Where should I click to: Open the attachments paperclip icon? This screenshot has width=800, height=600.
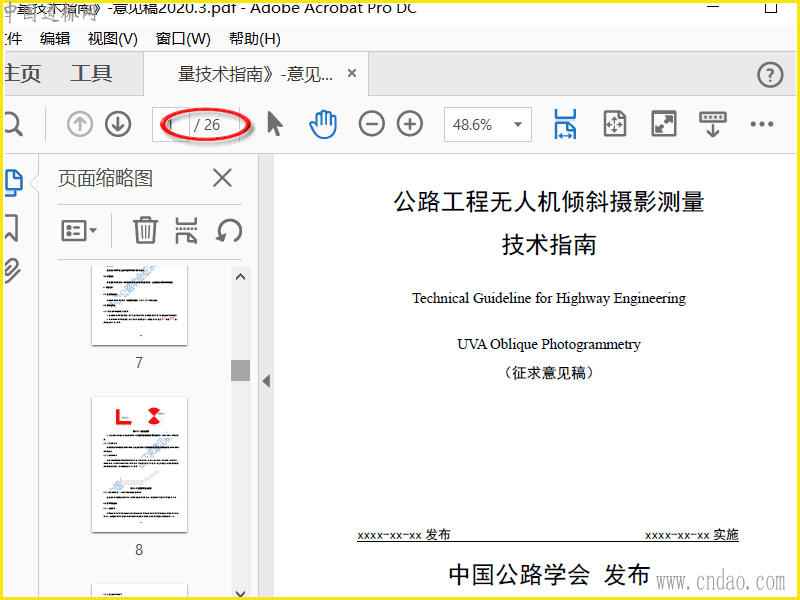[12, 270]
